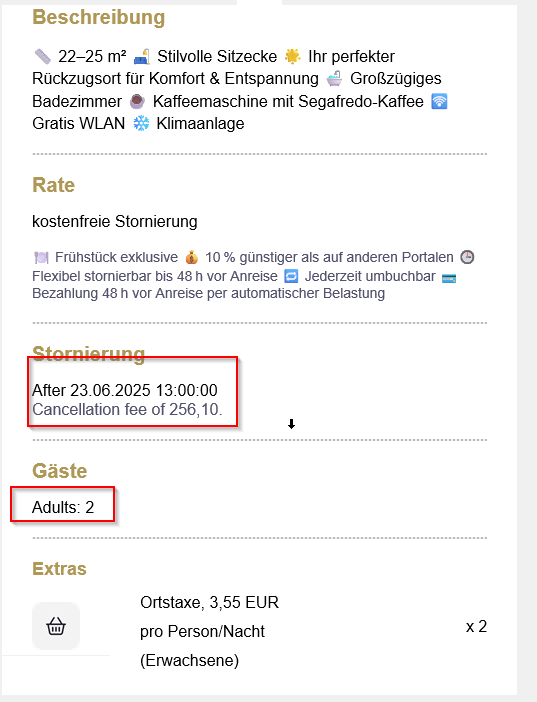Screen dimensions: 537x702
Task: Click the shopping basket icon under Extras
Action: (x=56, y=626)
